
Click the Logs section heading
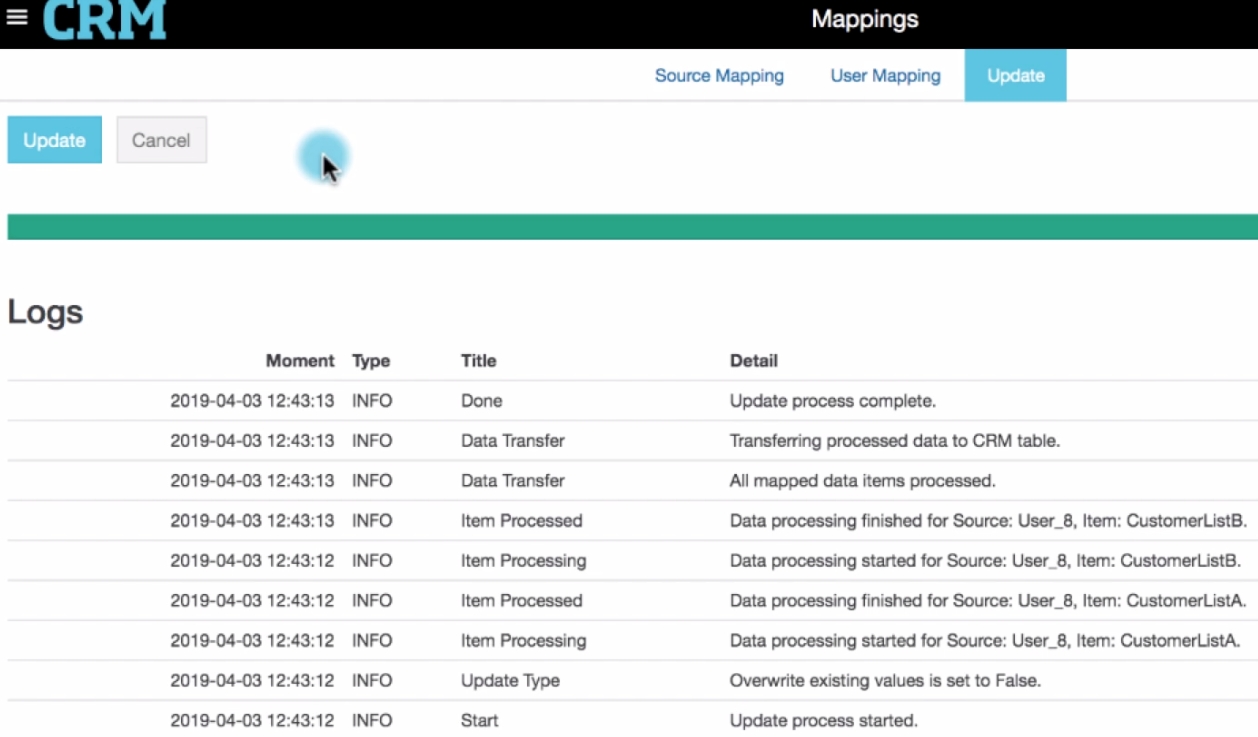(x=45, y=312)
